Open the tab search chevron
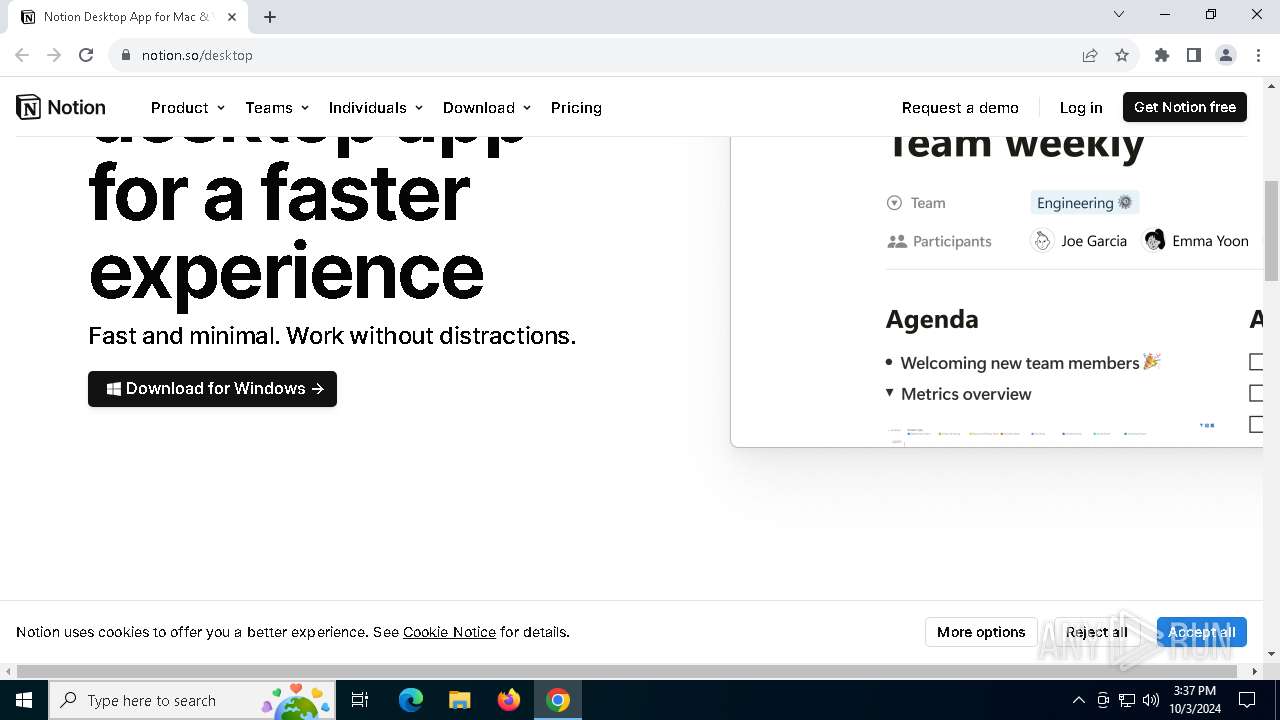Screen dimensions: 1280x720 pyautogui.click(x=1119, y=14)
